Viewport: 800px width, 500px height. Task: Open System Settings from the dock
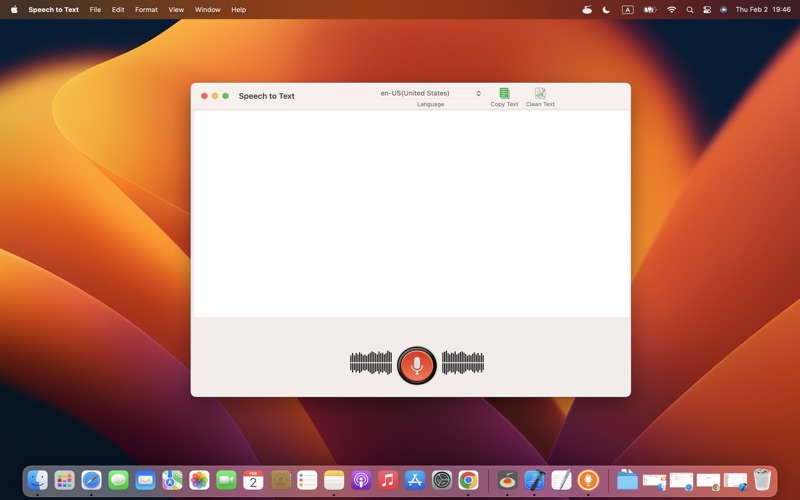442,480
